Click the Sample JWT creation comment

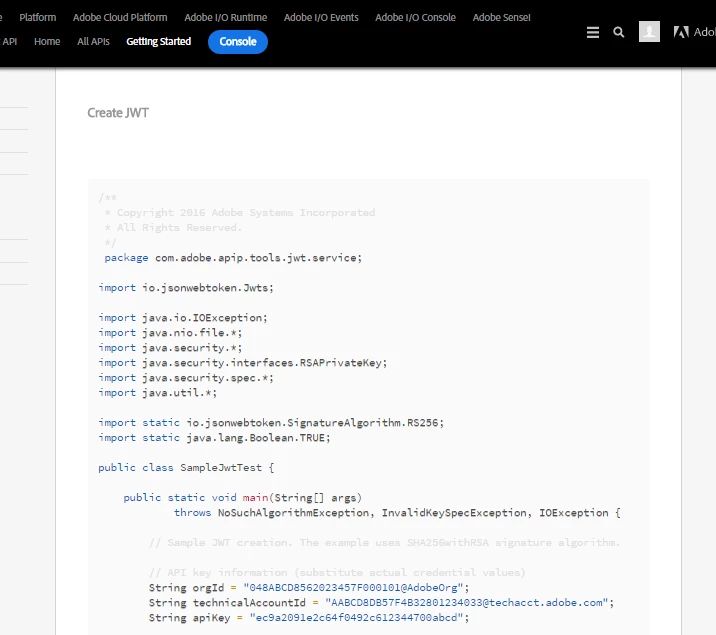click(x=384, y=542)
